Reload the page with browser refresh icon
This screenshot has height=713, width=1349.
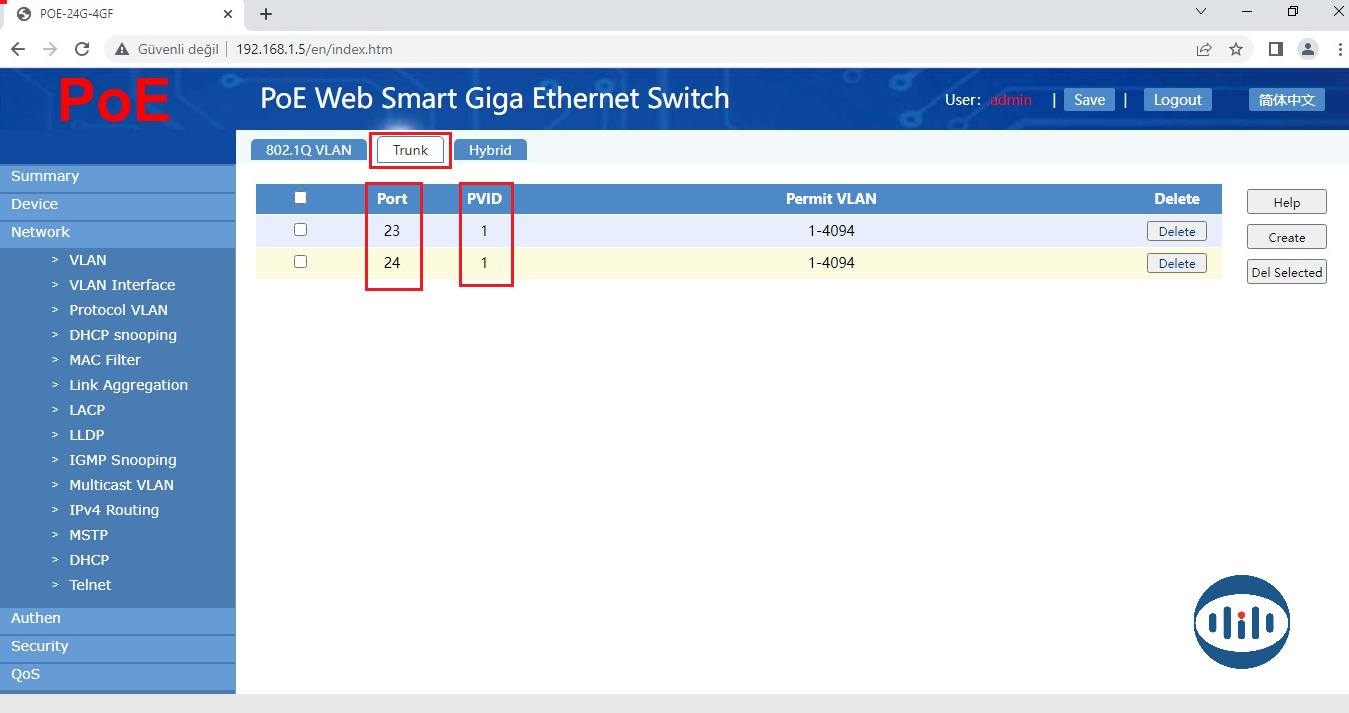tap(83, 49)
